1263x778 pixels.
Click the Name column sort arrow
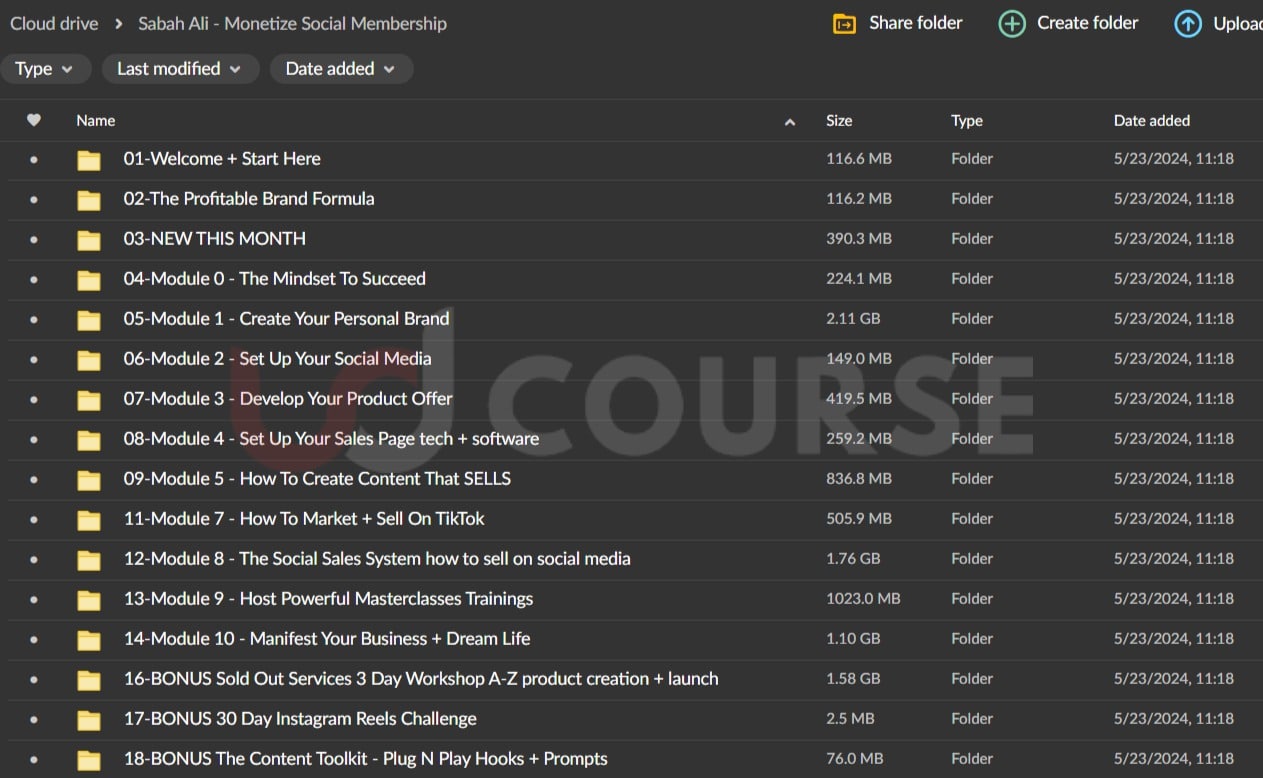click(x=790, y=121)
